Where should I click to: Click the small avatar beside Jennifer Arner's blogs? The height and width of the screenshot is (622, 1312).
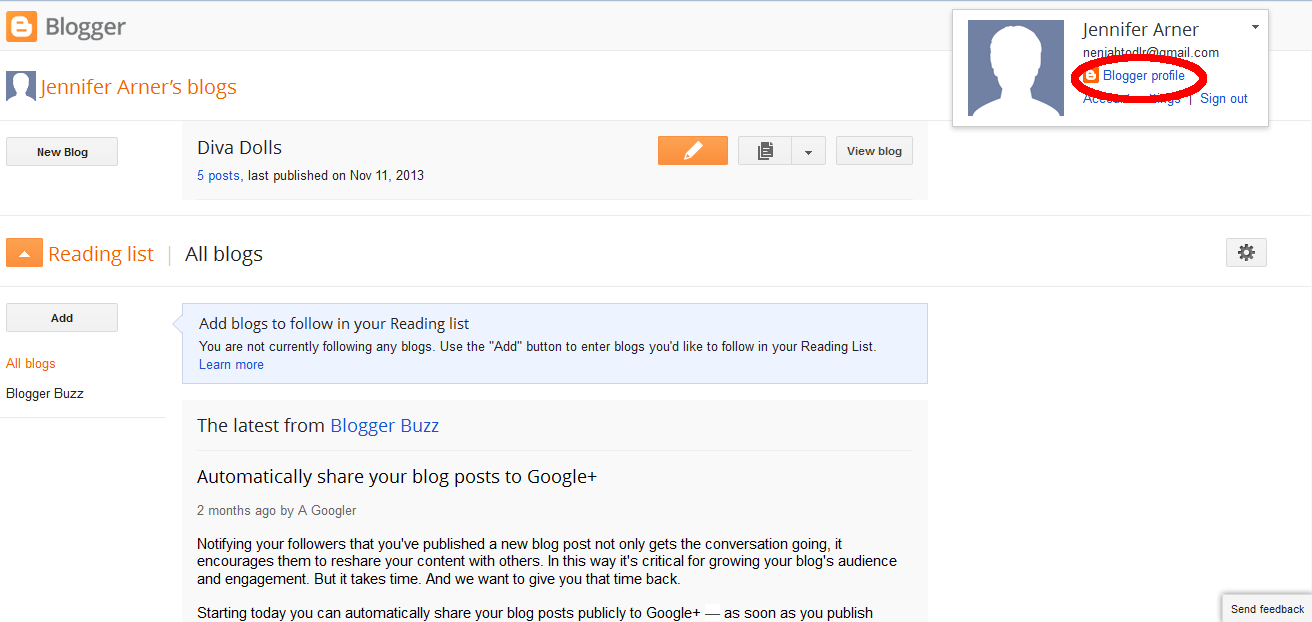click(x=21, y=86)
